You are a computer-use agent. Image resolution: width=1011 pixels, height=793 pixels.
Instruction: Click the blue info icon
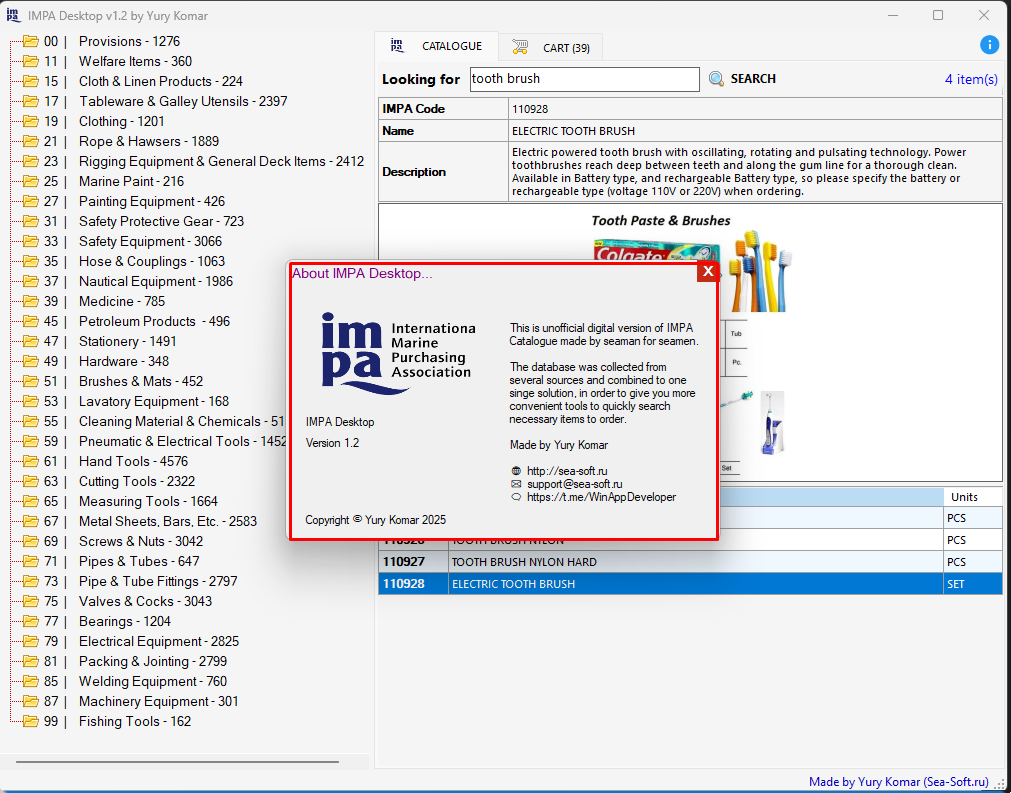[989, 45]
